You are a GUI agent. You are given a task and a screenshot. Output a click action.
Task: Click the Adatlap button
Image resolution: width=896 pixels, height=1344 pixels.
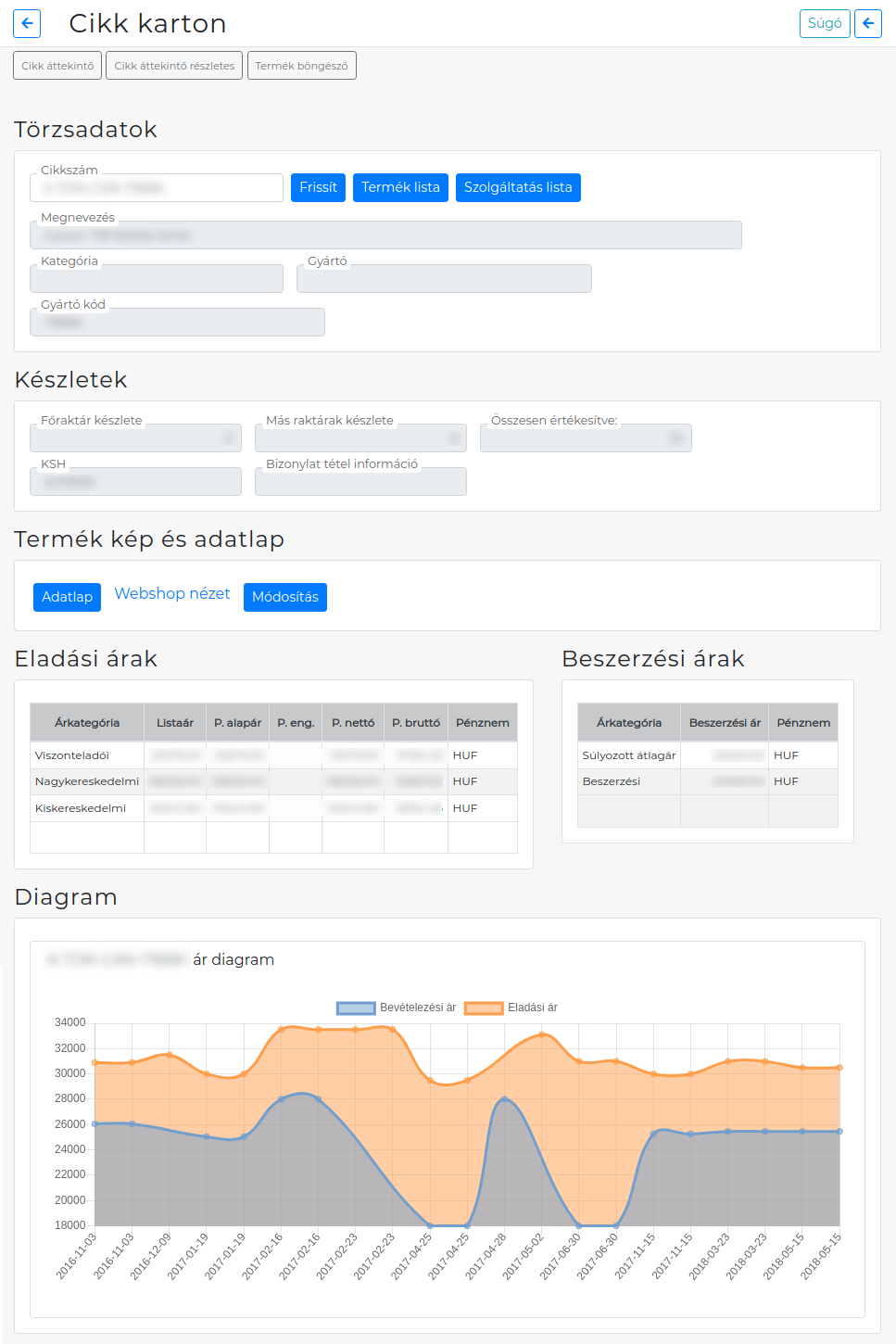tap(68, 597)
